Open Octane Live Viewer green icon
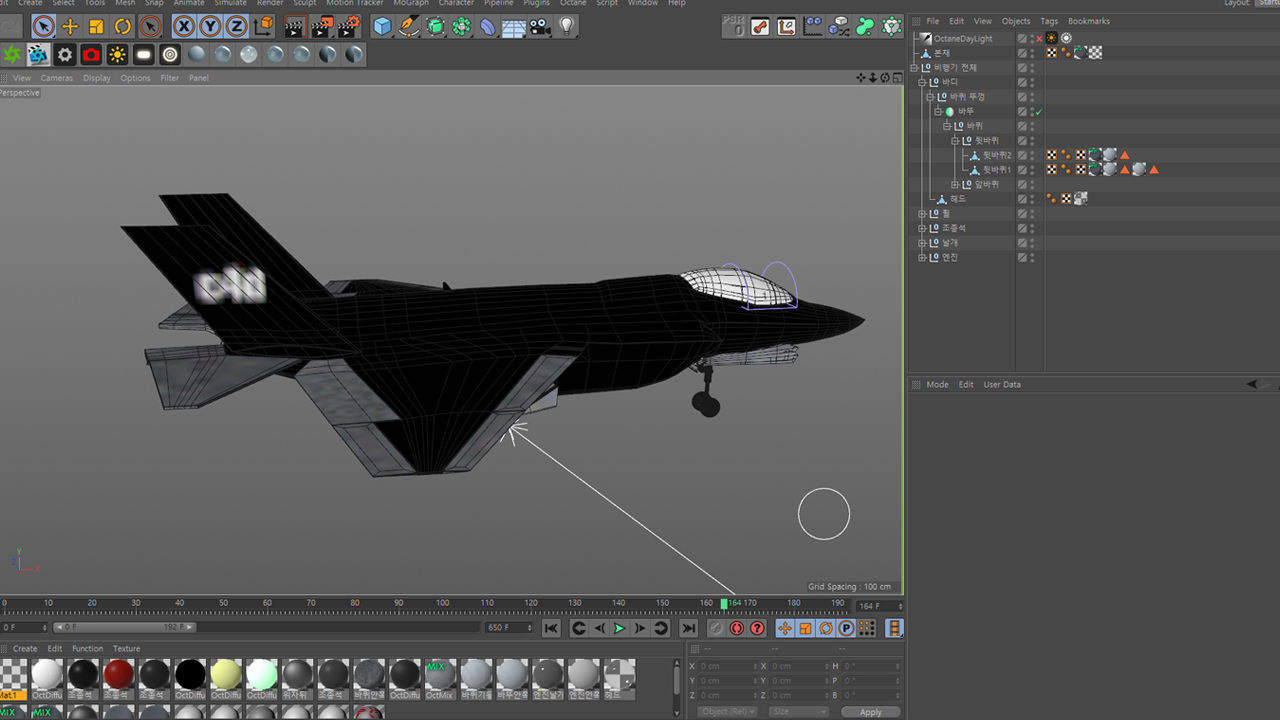The image size is (1280, 720). 12,54
